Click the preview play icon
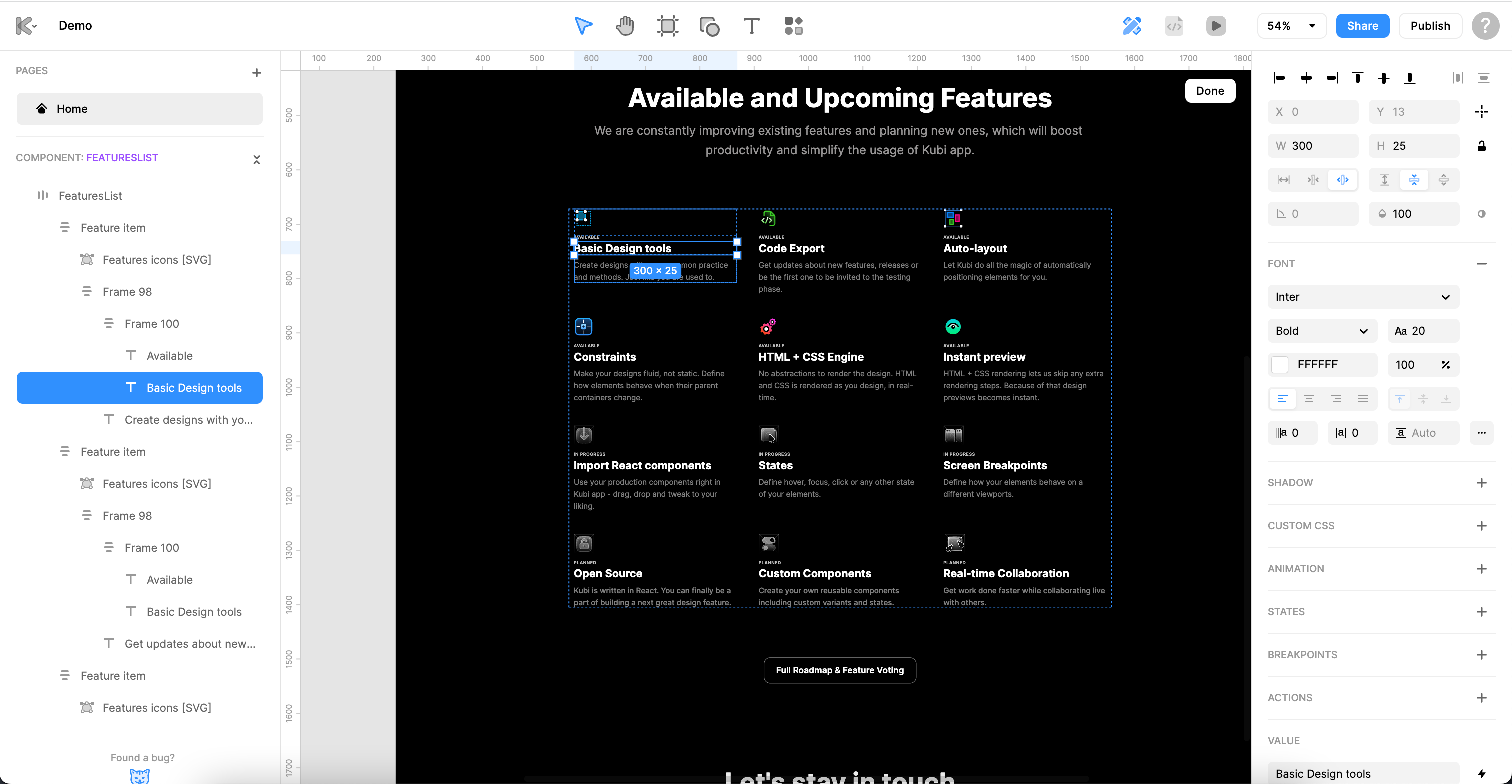Image resolution: width=1512 pixels, height=784 pixels. click(x=1216, y=26)
